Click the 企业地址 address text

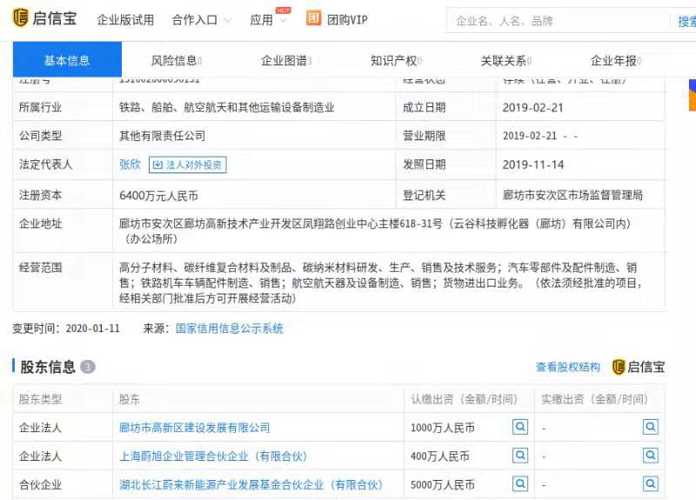[x=375, y=231]
